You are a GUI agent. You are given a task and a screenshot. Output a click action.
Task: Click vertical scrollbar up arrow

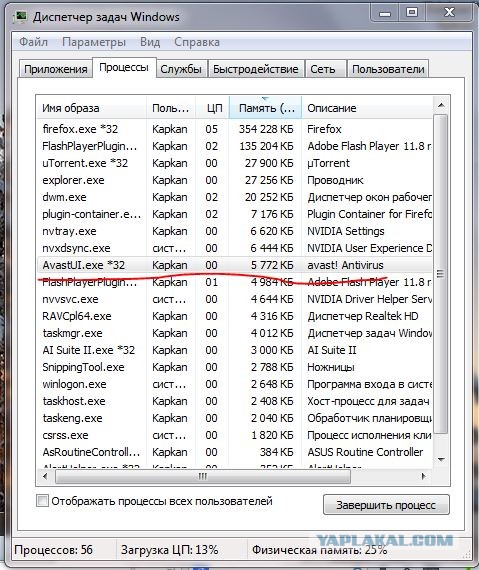click(x=441, y=105)
